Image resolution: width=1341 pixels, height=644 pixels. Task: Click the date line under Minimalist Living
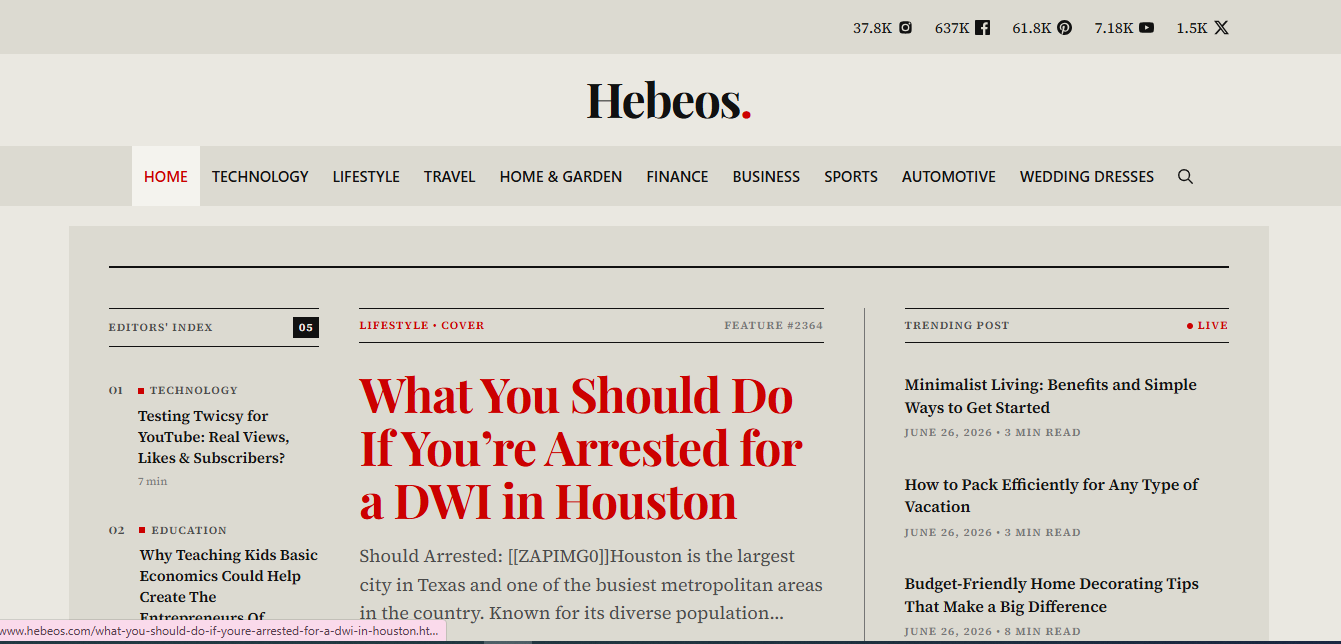click(x=993, y=433)
